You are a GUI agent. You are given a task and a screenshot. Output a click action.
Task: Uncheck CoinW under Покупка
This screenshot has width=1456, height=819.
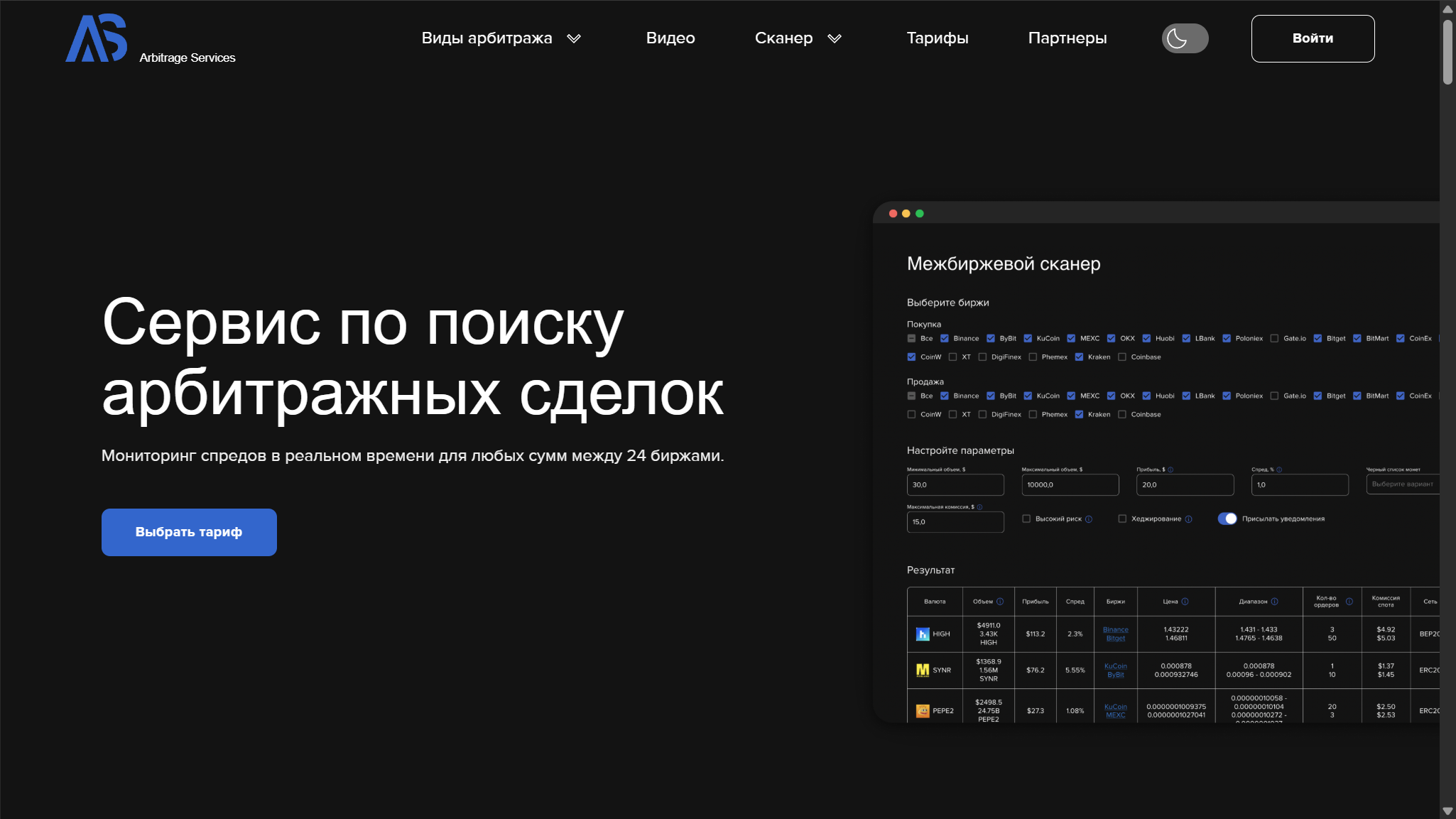click(x=911, y=357)
